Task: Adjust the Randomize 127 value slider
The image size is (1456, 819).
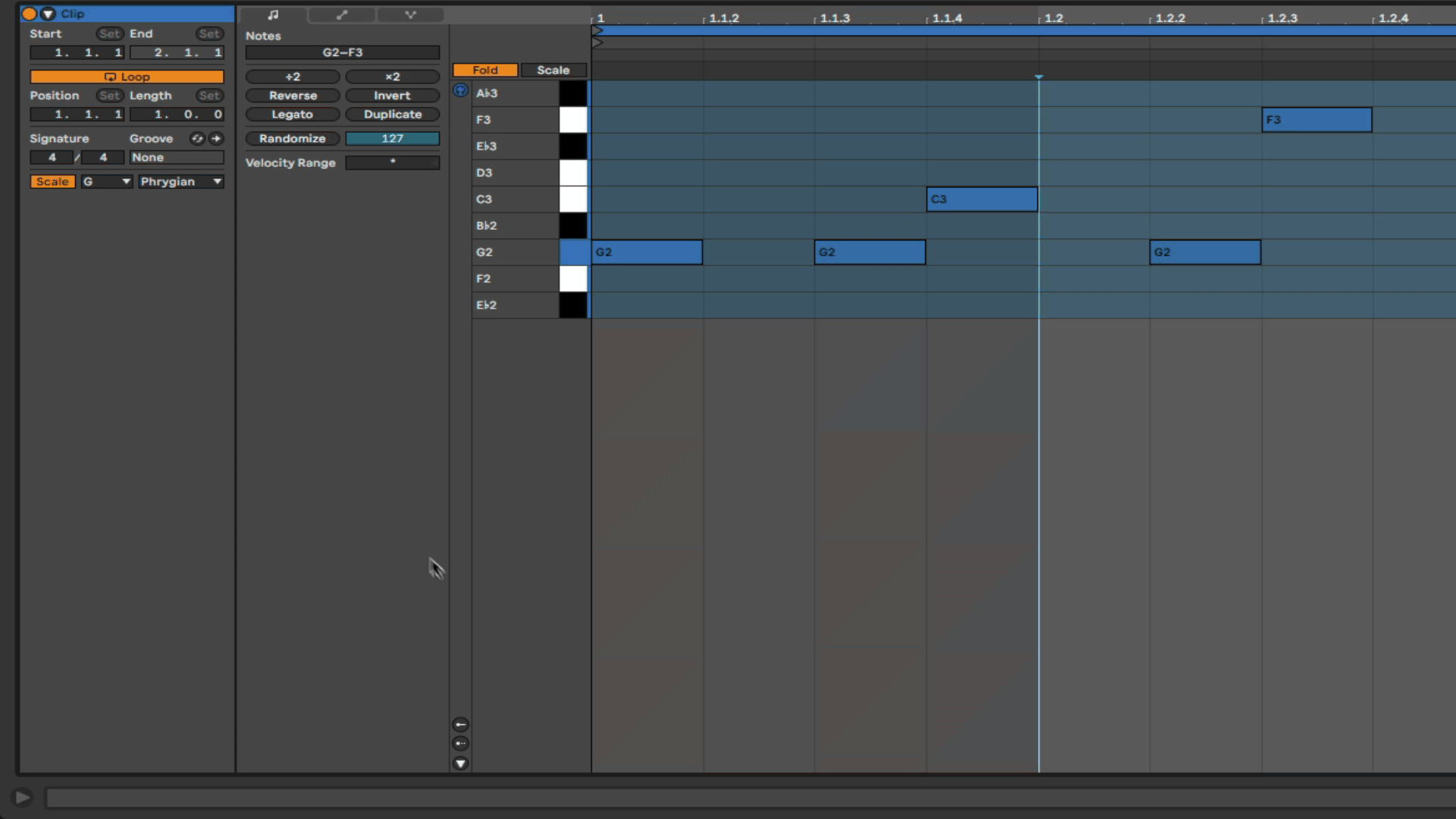Action: tap(392, 138)
